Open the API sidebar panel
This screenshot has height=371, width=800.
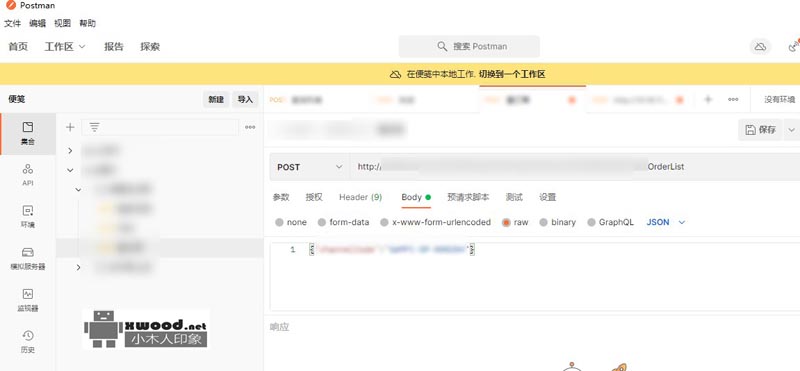click(28, 175)
